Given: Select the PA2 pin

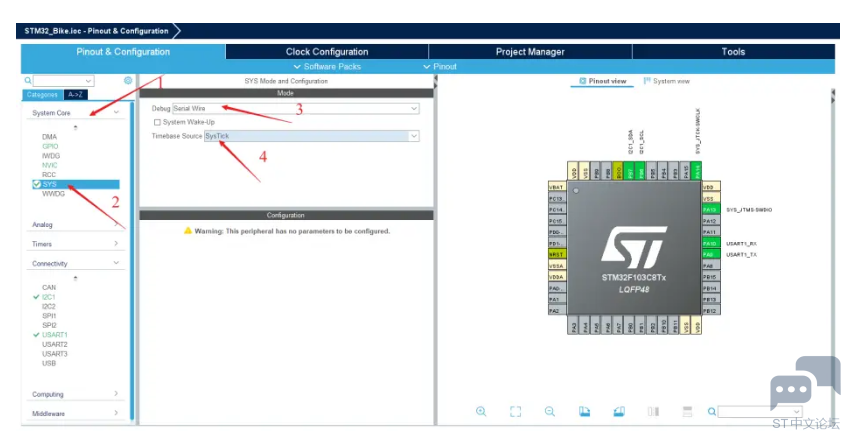Looking at the screenshot, I should [557, 311].
